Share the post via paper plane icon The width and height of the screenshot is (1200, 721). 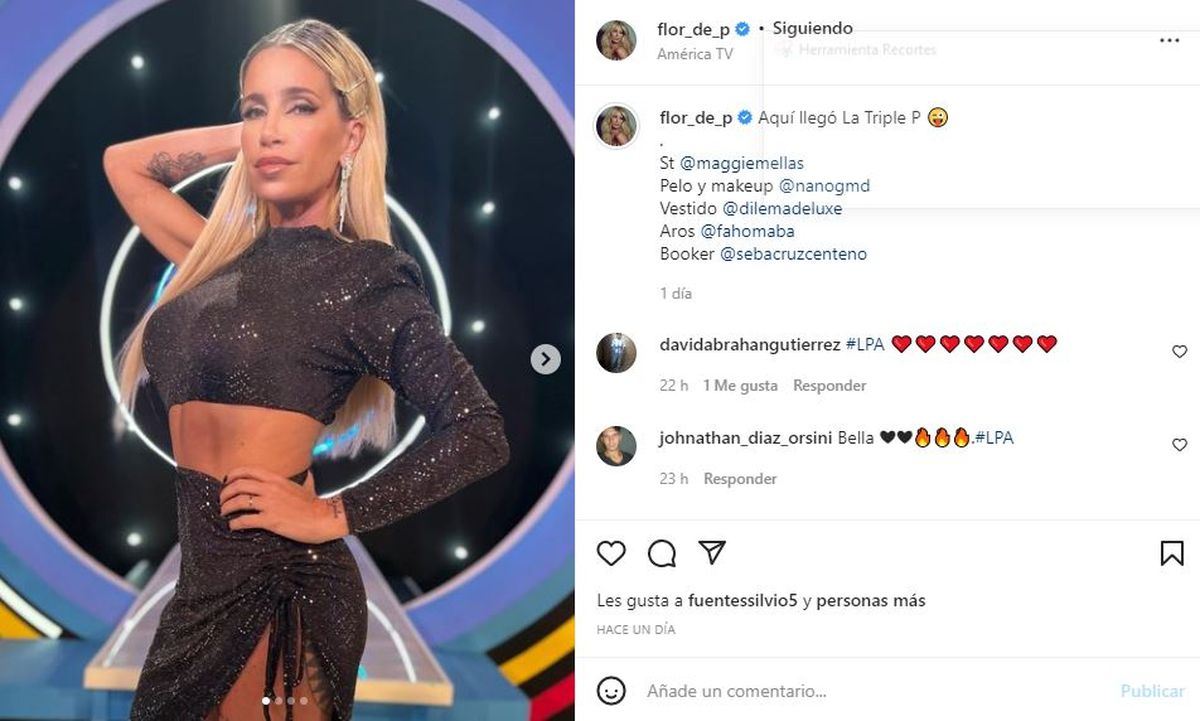pyautogui.click(x=711, y=552)
